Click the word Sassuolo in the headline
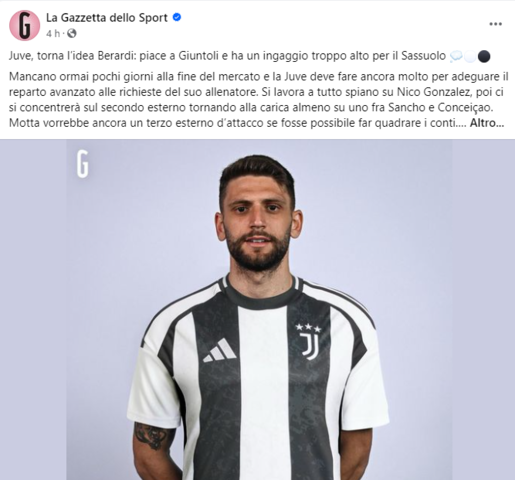 tap(423, 56)
